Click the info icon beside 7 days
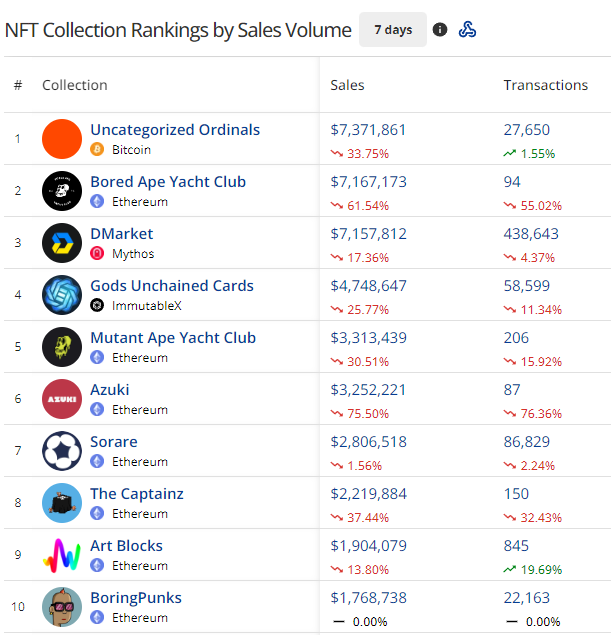This screenshot has width=611, height=635. click(x=440, y=30)
